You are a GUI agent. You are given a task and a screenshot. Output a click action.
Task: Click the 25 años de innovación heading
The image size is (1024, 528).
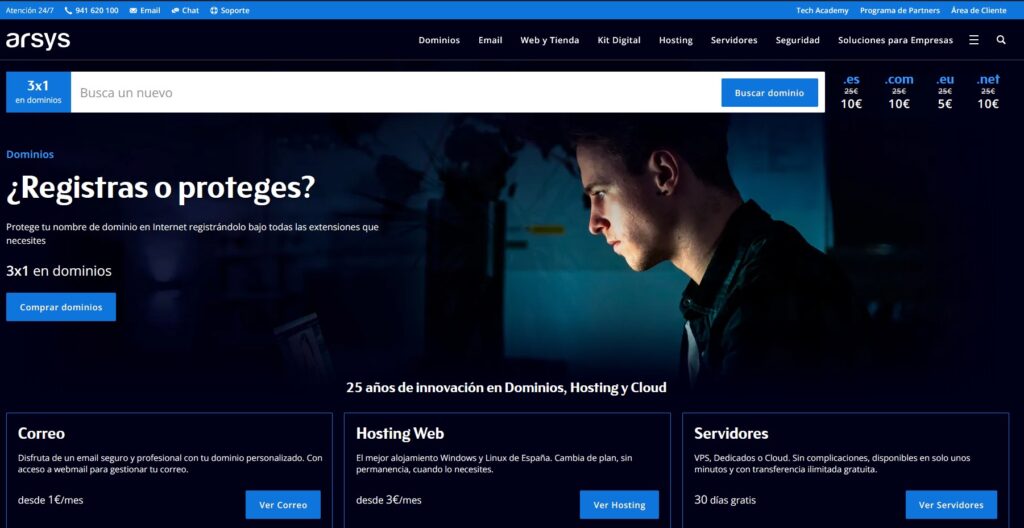tap(506, 388)
